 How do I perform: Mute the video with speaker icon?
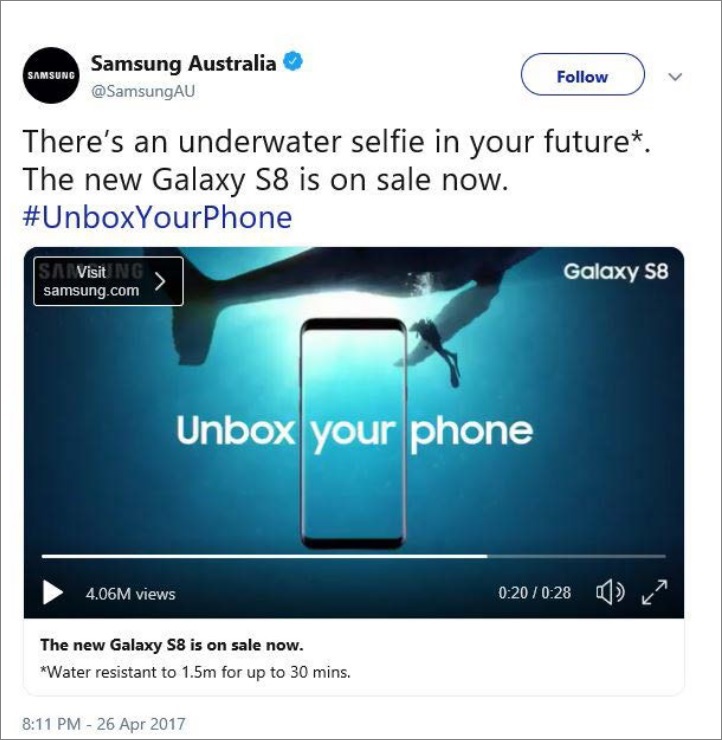(610, 592)
